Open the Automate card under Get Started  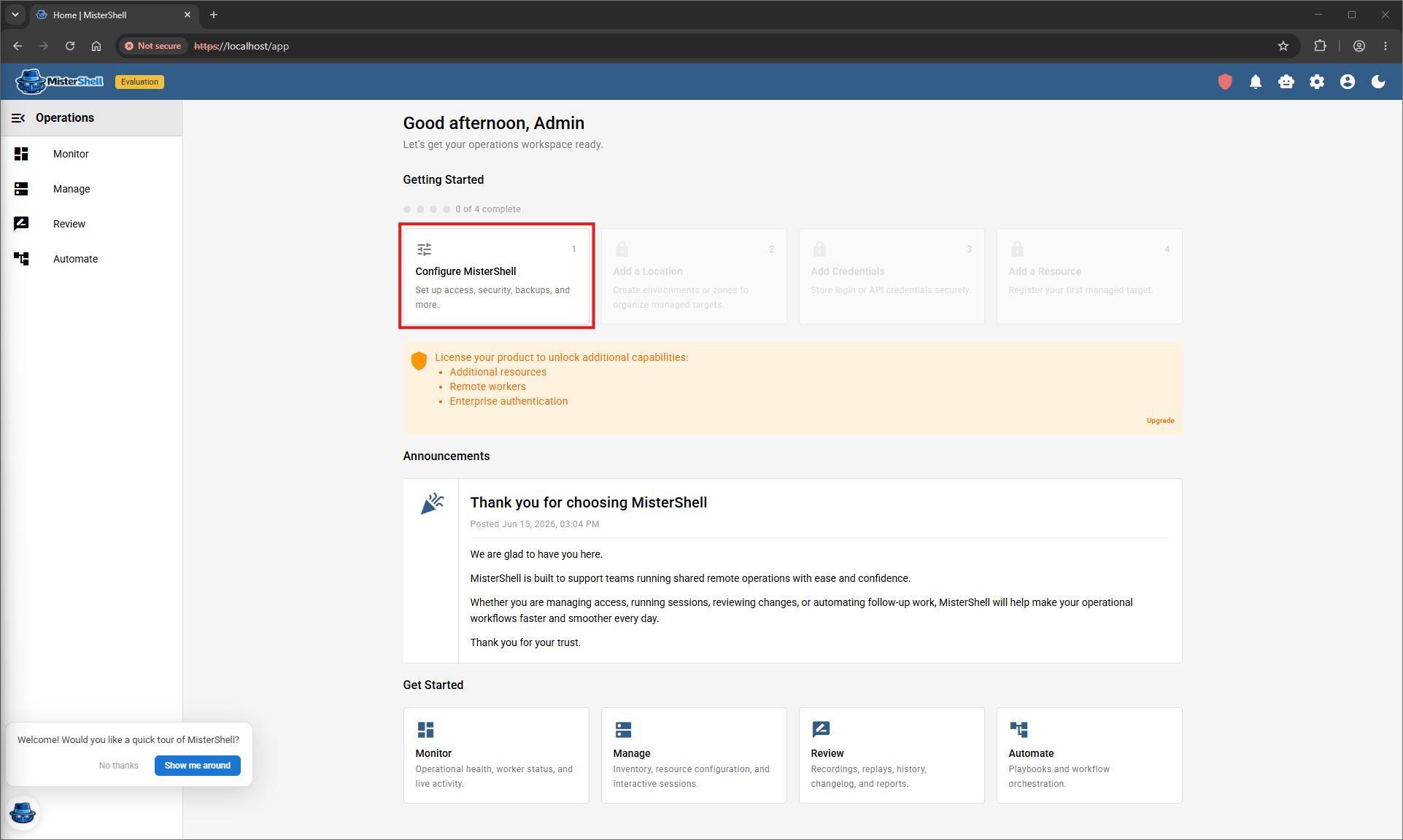point(1089,755)
